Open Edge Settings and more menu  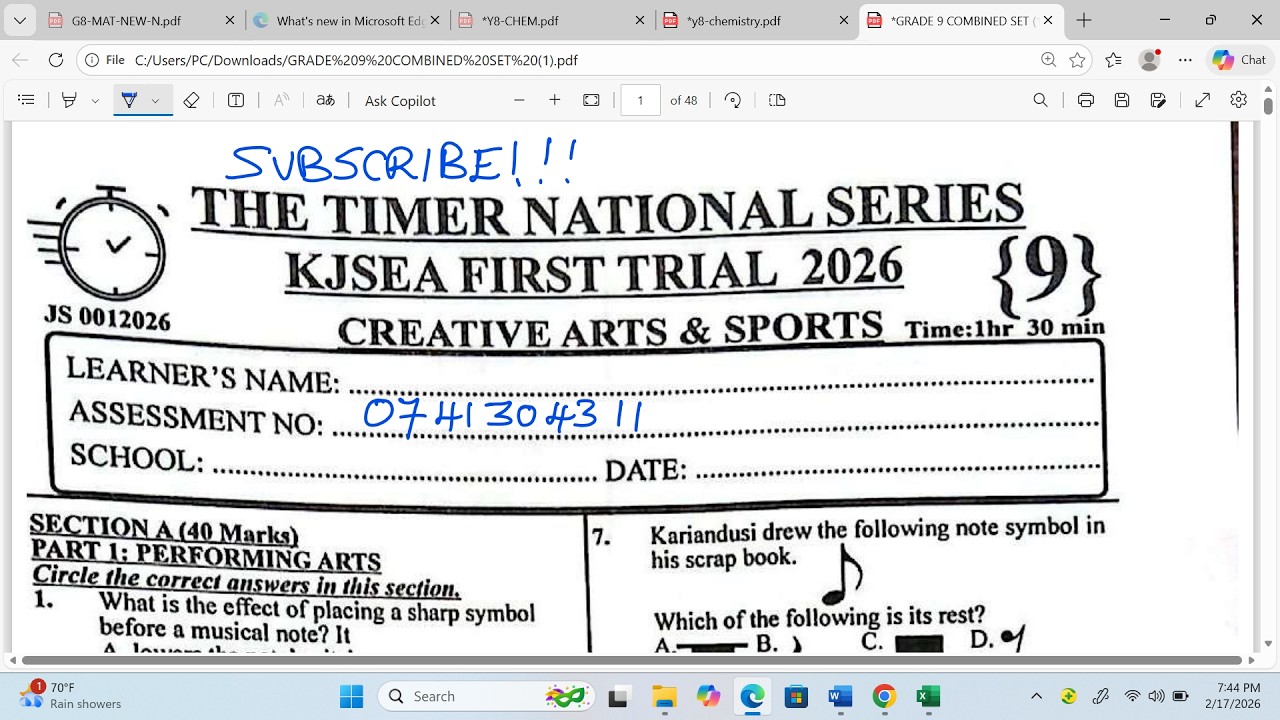coord(1186,60)
